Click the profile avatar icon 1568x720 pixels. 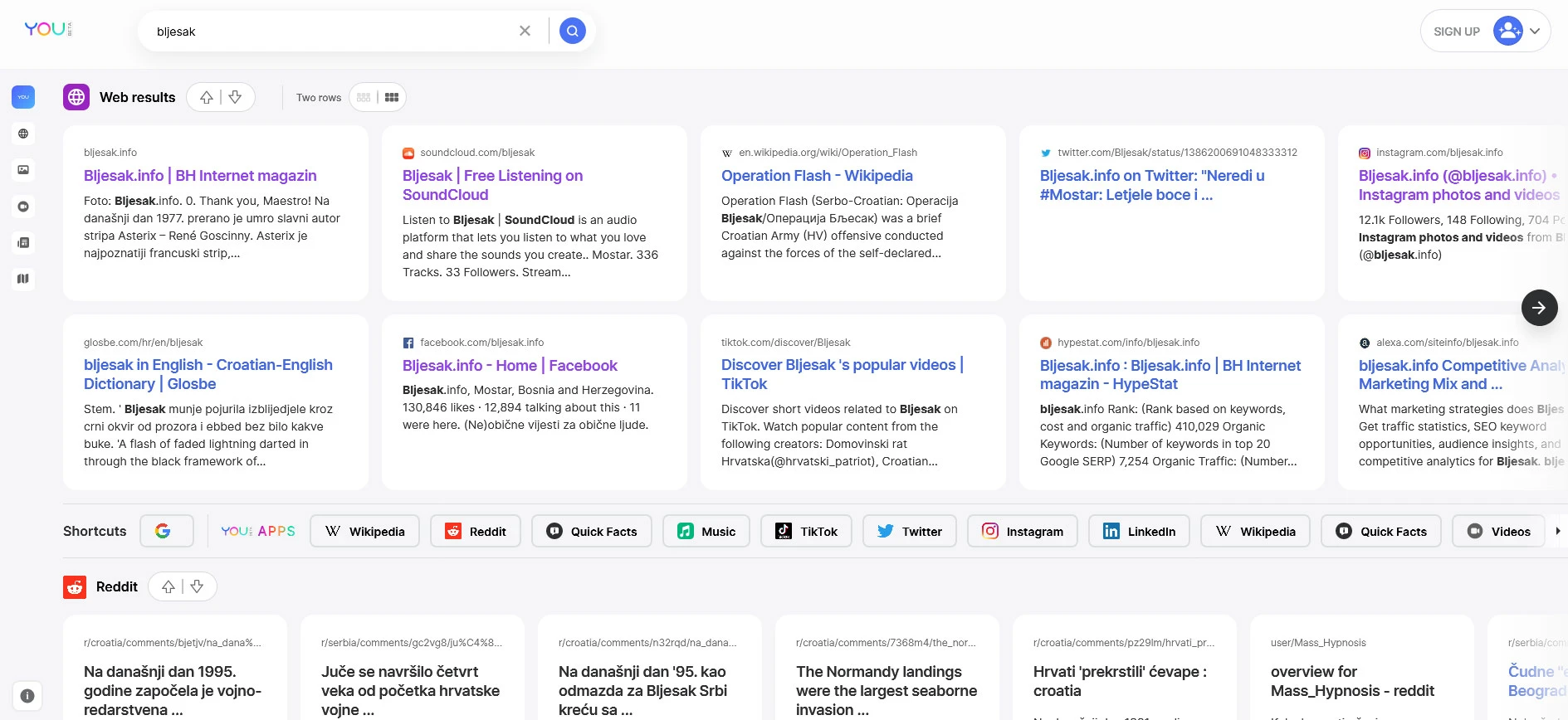coord(1507,31)
